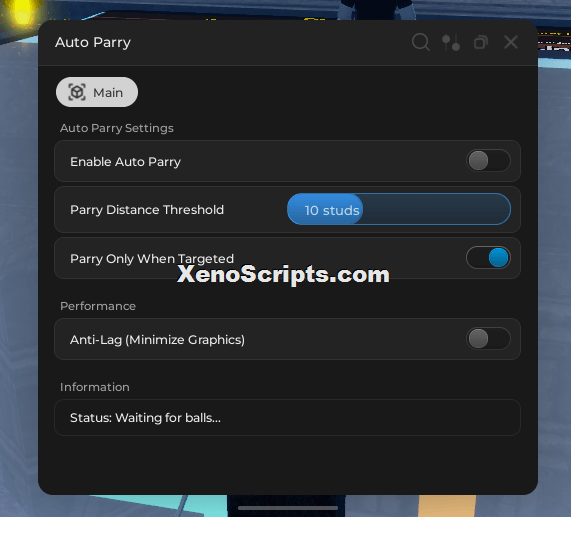Click the Parry Distance Threshold slider track

click(399, 209)
